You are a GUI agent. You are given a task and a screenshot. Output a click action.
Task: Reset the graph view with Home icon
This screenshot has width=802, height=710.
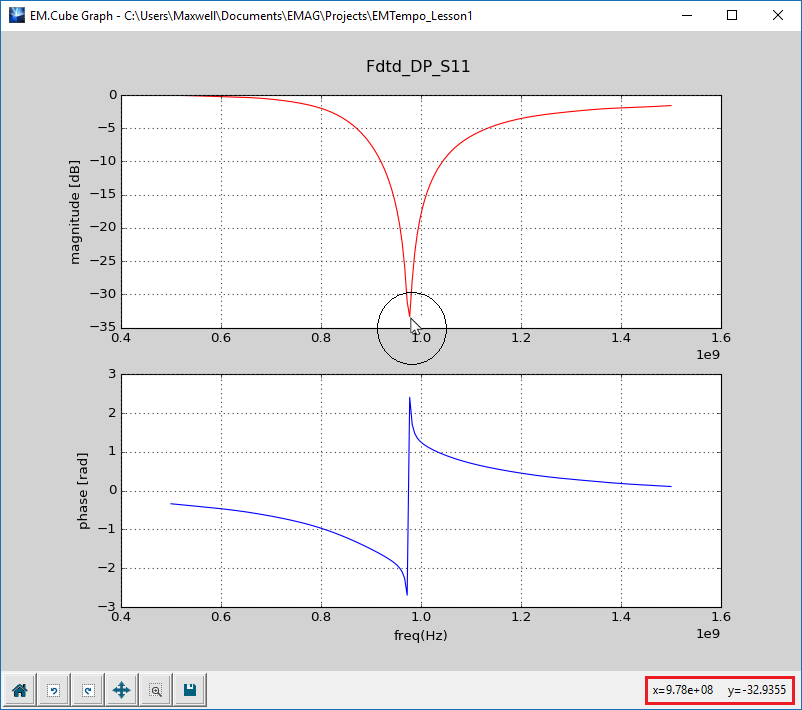pos(20,691)
